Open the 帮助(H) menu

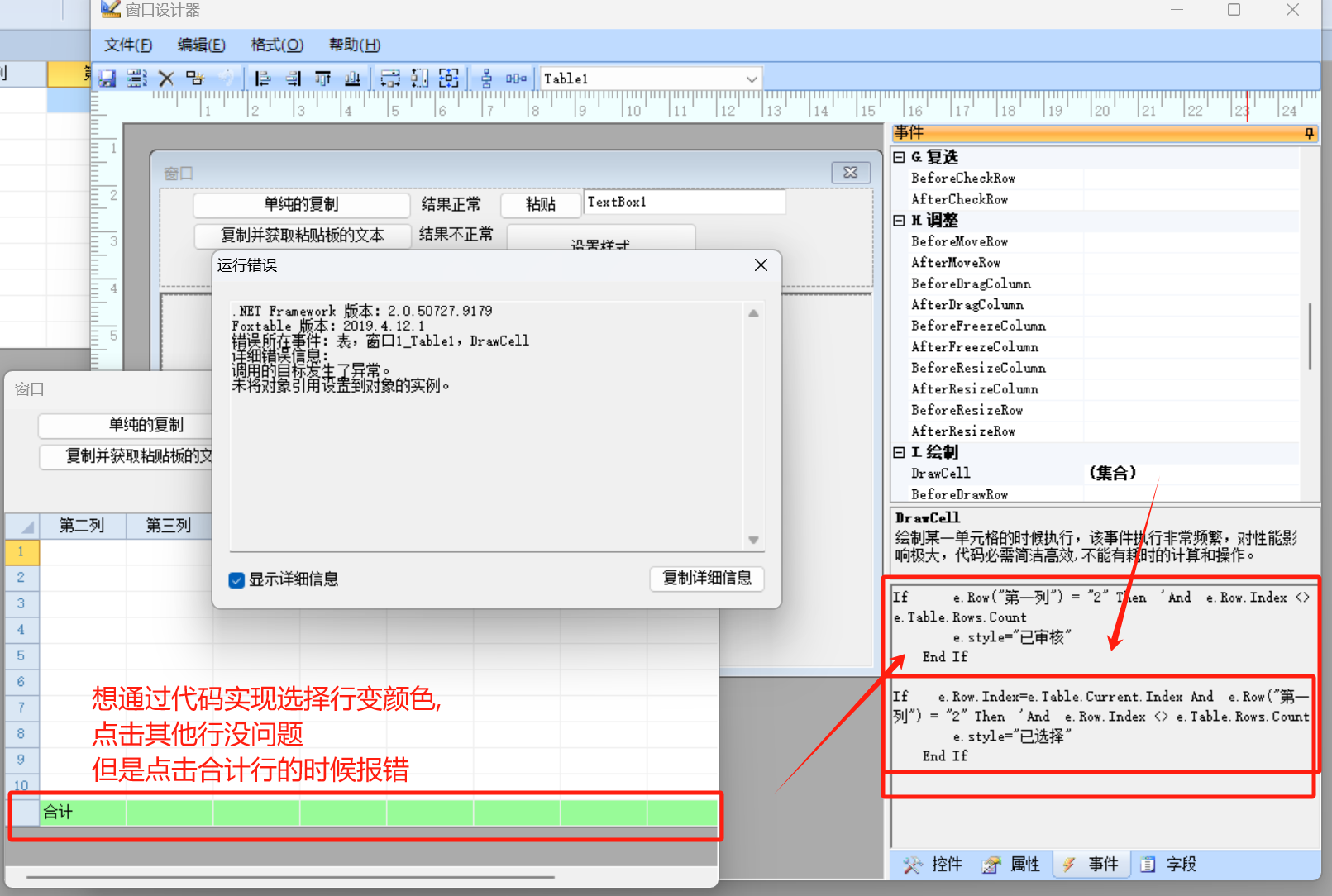[x=355, y=45]
